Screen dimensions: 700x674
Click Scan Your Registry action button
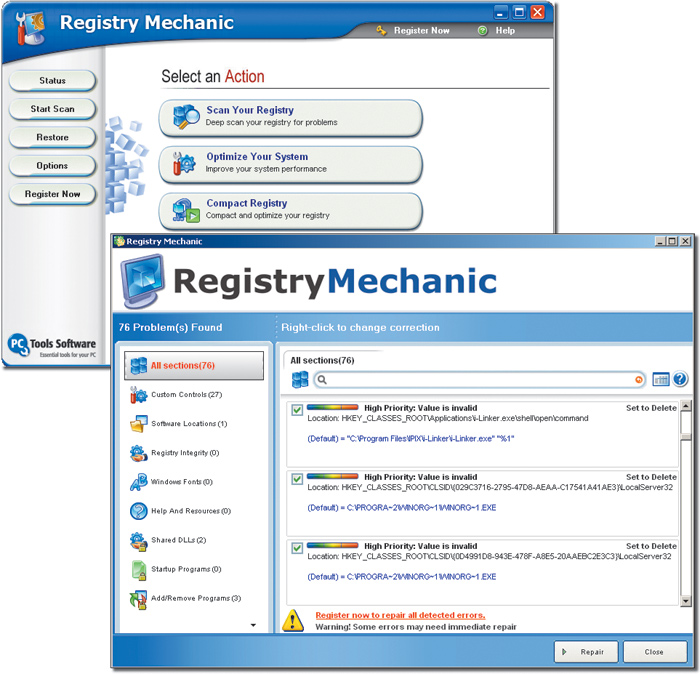point(291,118)
